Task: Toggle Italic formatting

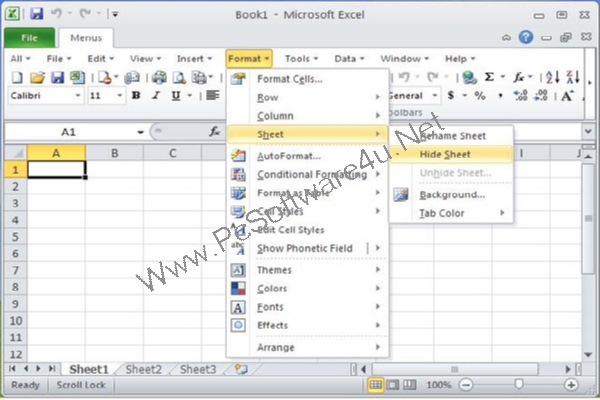Action: pyautogui.click(x=156, y=95)
